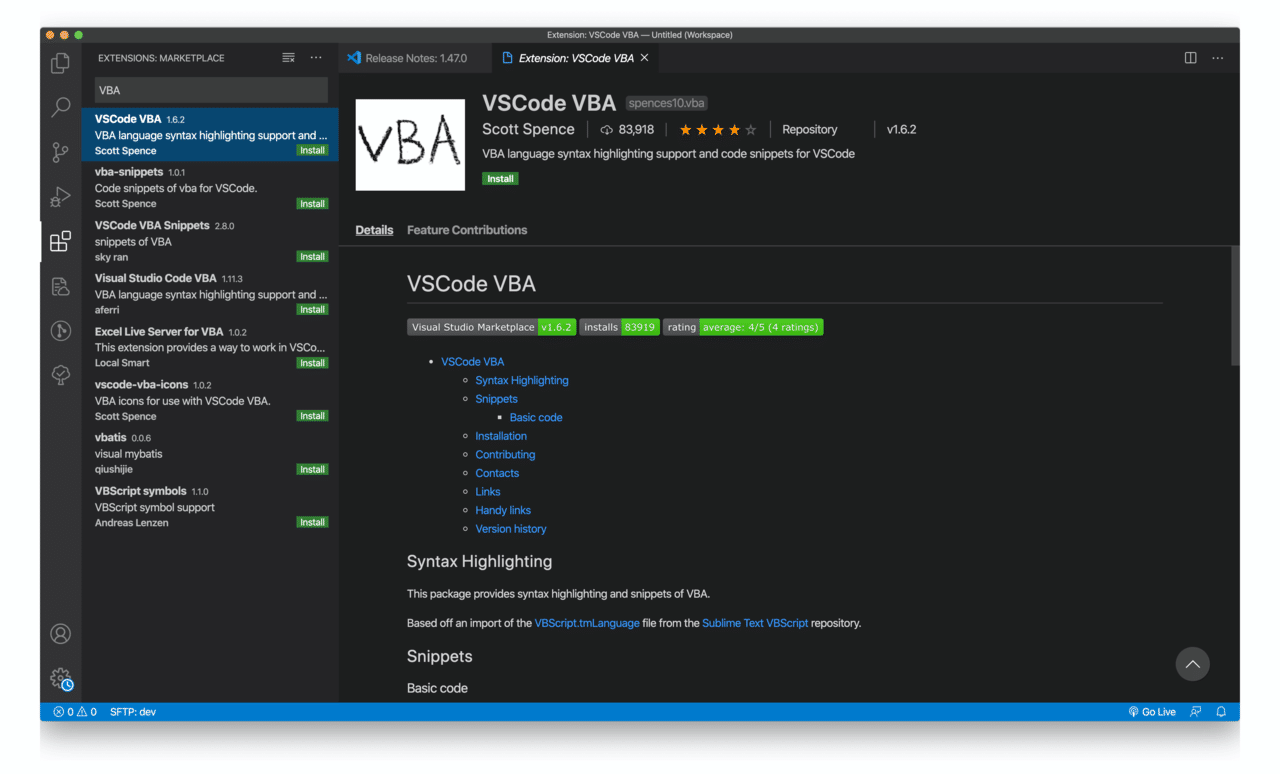Follow the Handy links contents link
The height and width of the screenshot is (774, 1280).
pos(503,510)
